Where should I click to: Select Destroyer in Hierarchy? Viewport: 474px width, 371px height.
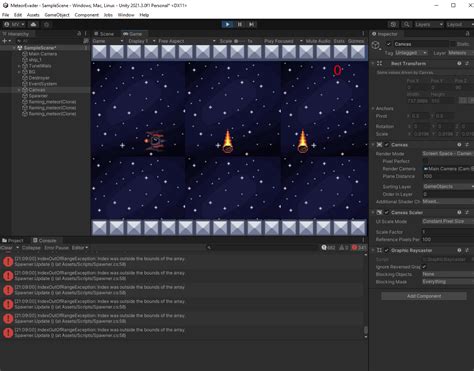39,78
